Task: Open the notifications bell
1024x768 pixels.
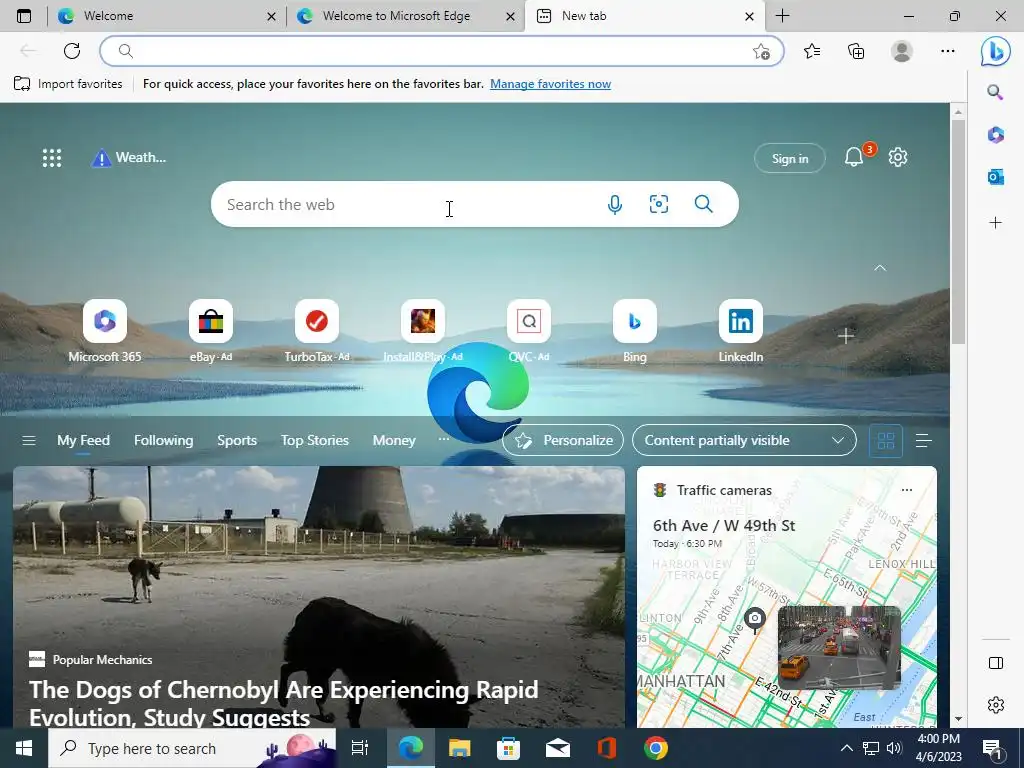Action: click(854, 157)
